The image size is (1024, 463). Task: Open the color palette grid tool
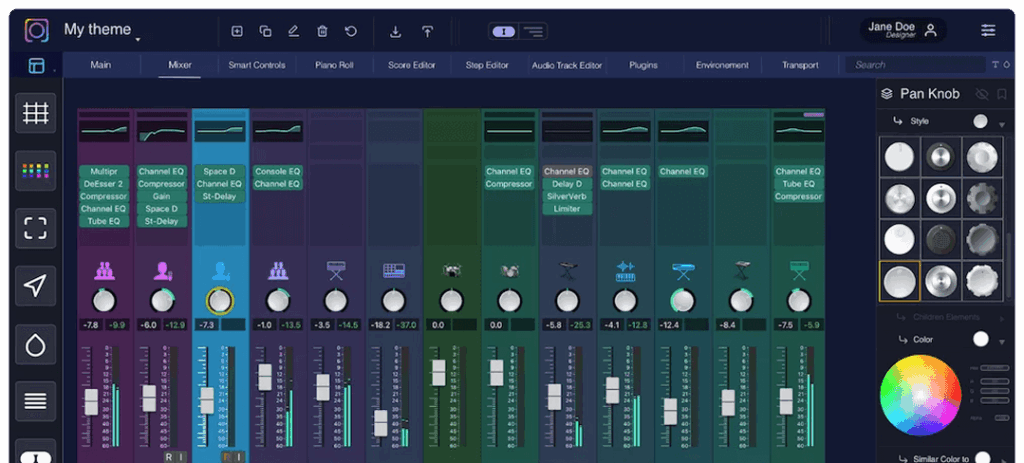tap(36, 171)
